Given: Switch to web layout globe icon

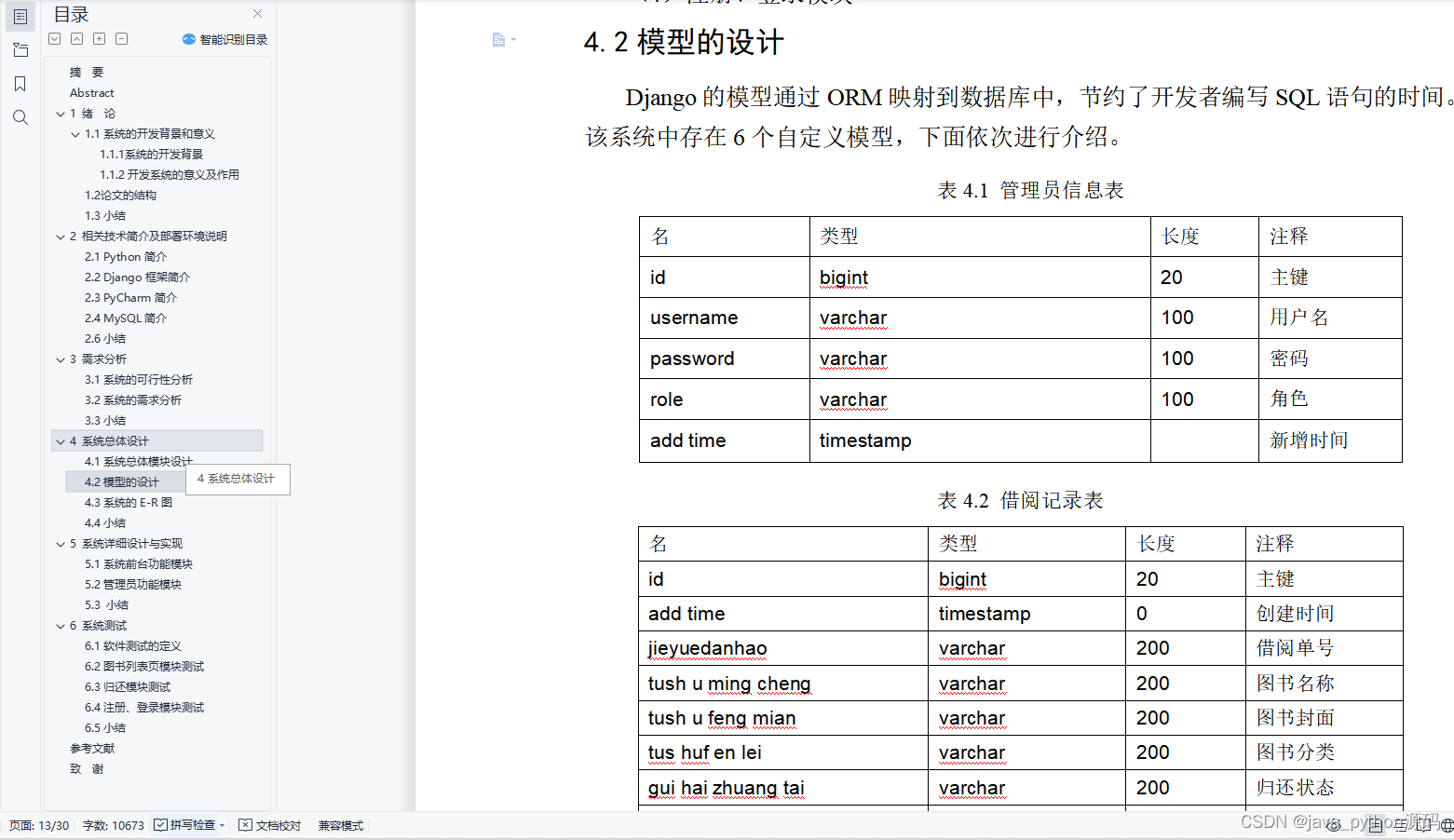Looking at the screenshot, I should [x=1446, y=825].
